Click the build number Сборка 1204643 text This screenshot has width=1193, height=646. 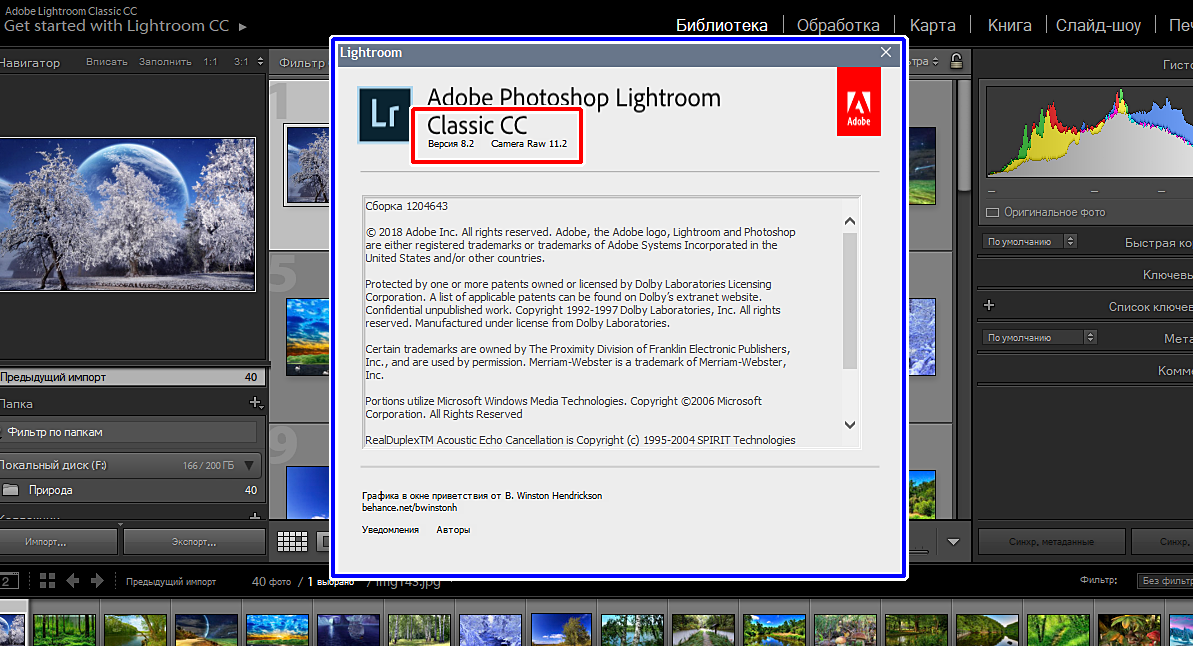point(406,206)
